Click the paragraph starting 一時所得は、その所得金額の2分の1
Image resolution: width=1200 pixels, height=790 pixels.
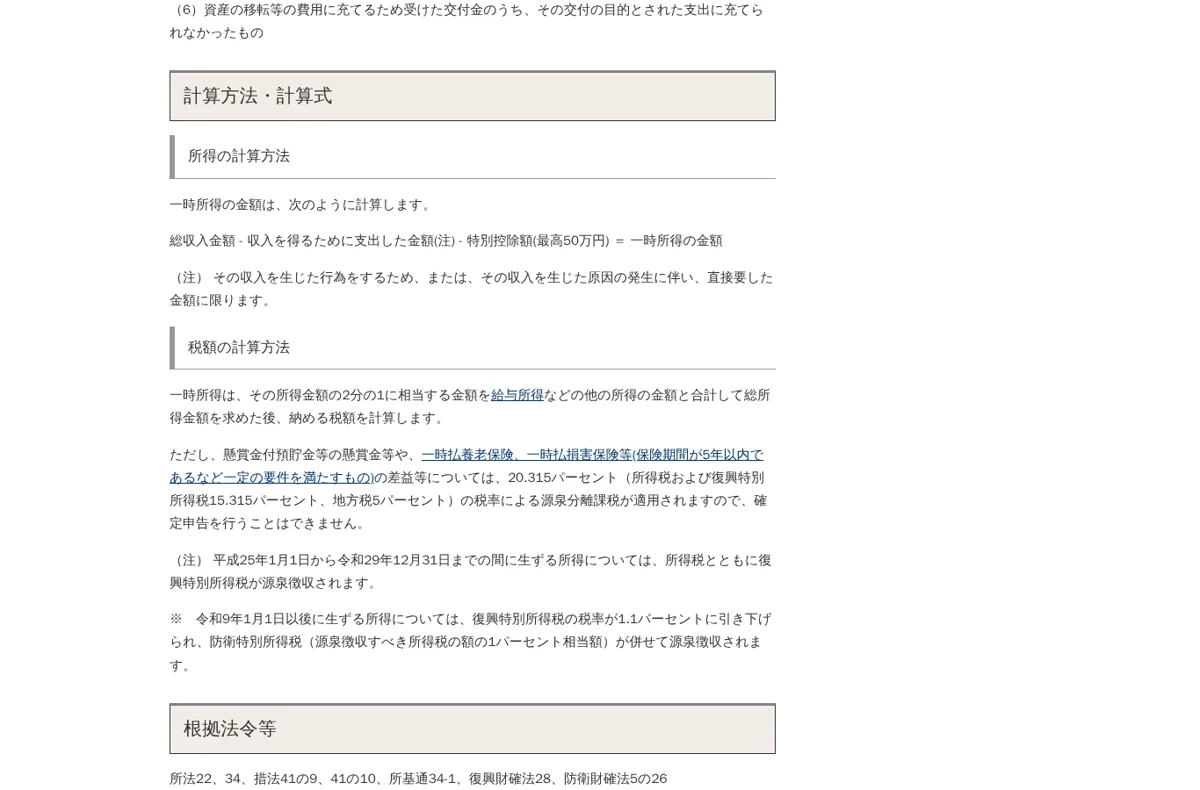tap(470, 407)
